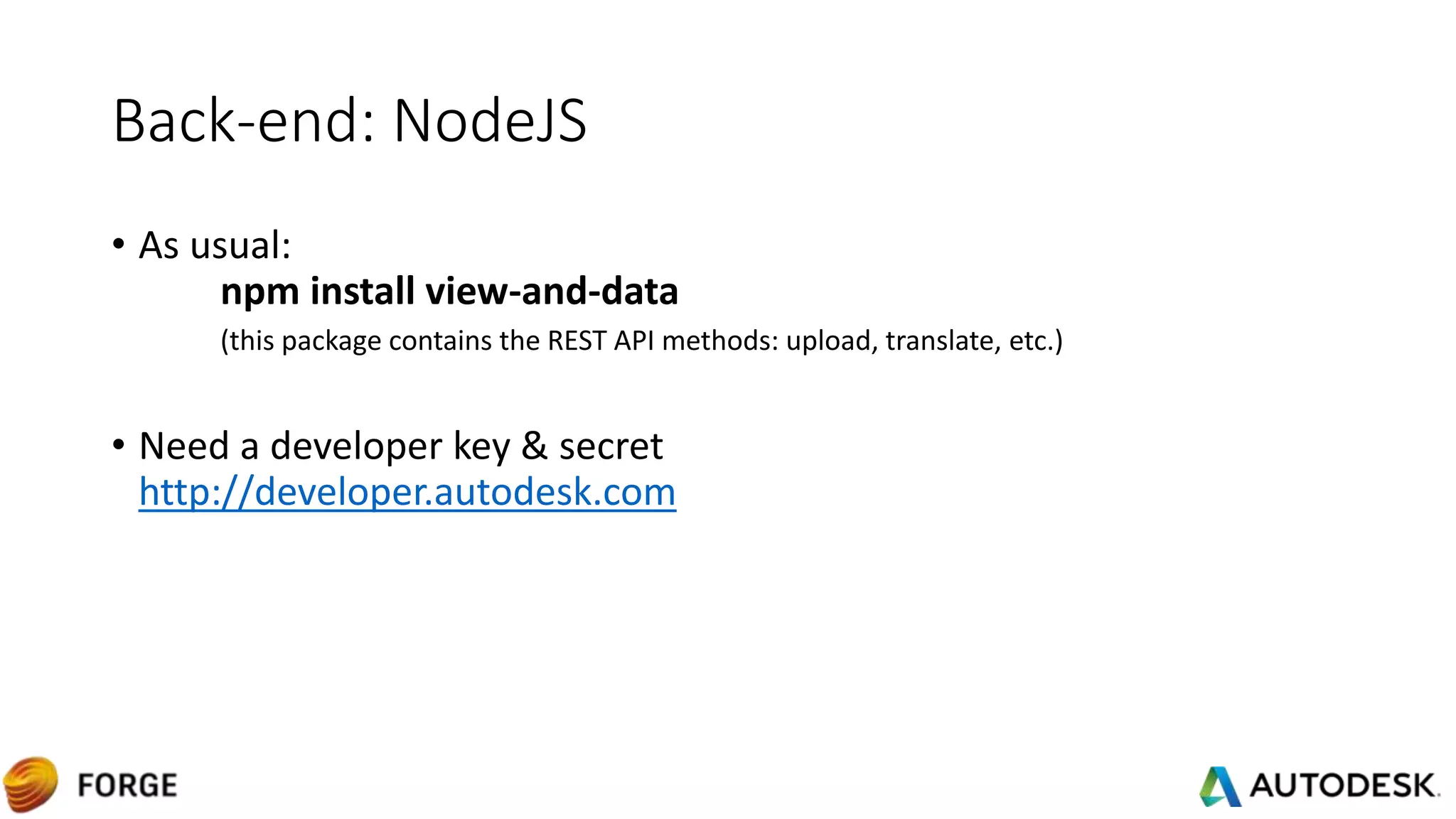Click 'NodeJS' in the slide title
Viewport: 1456px width, 819px height.
coord(490,121)
